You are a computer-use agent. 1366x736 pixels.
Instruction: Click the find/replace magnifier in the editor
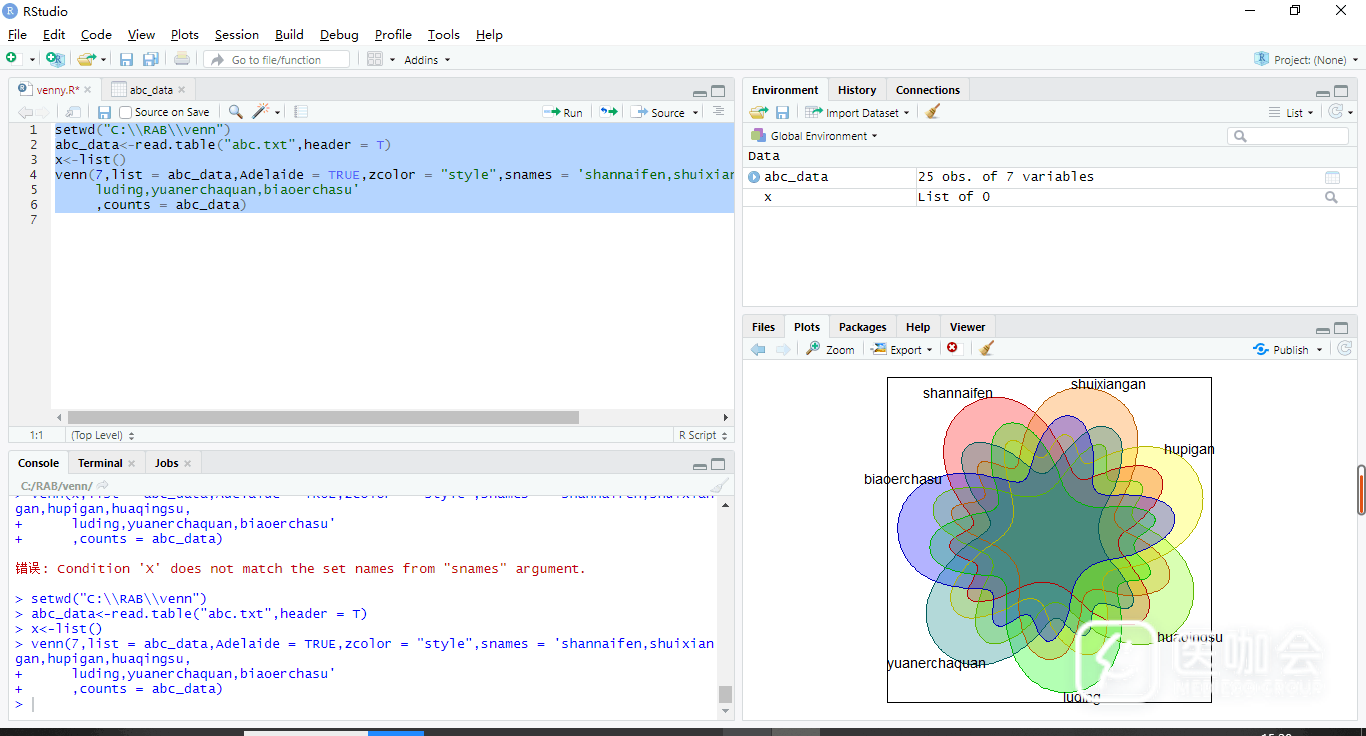(x=235, y=112)
